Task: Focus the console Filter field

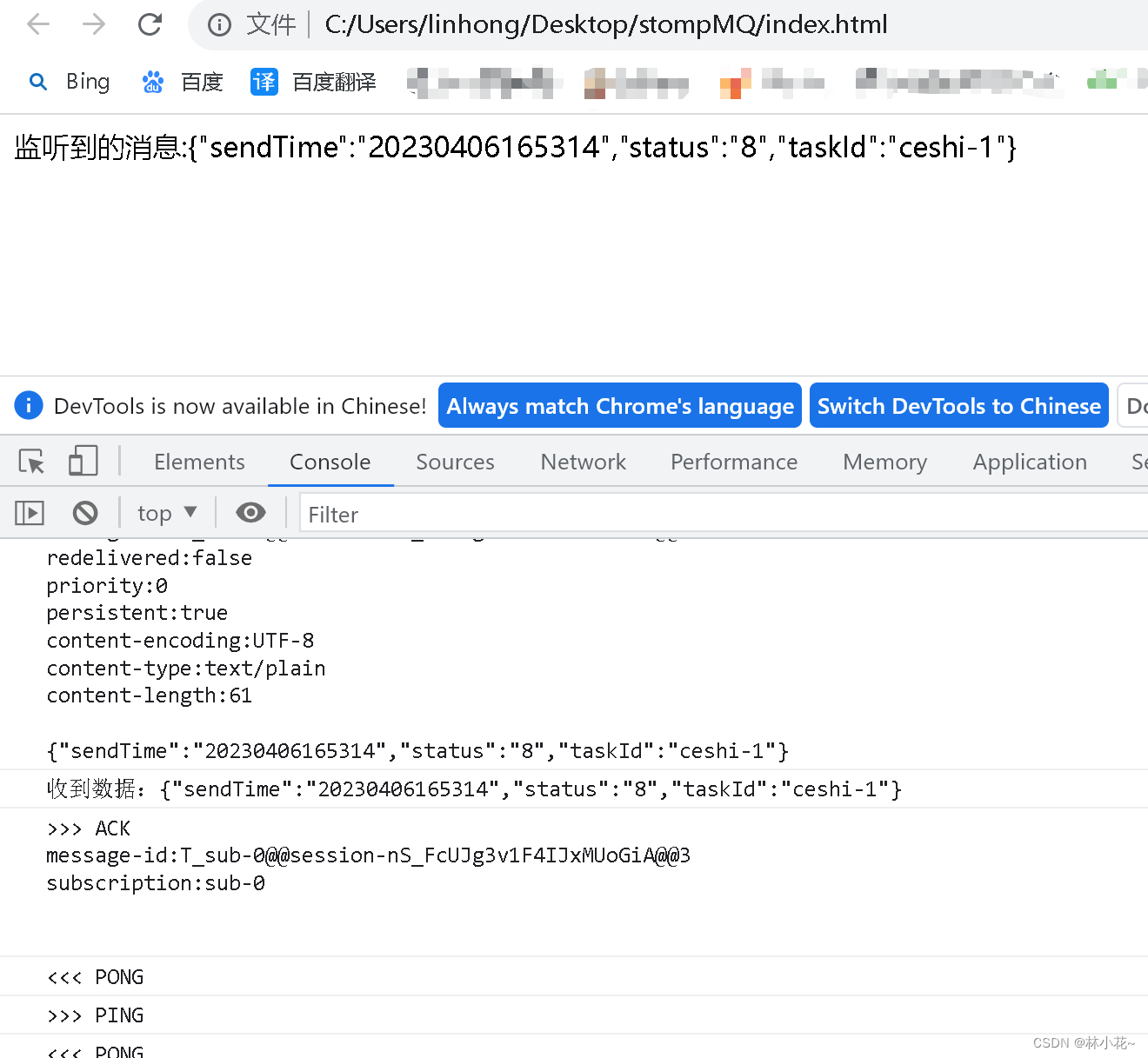Action: (724, 514)
